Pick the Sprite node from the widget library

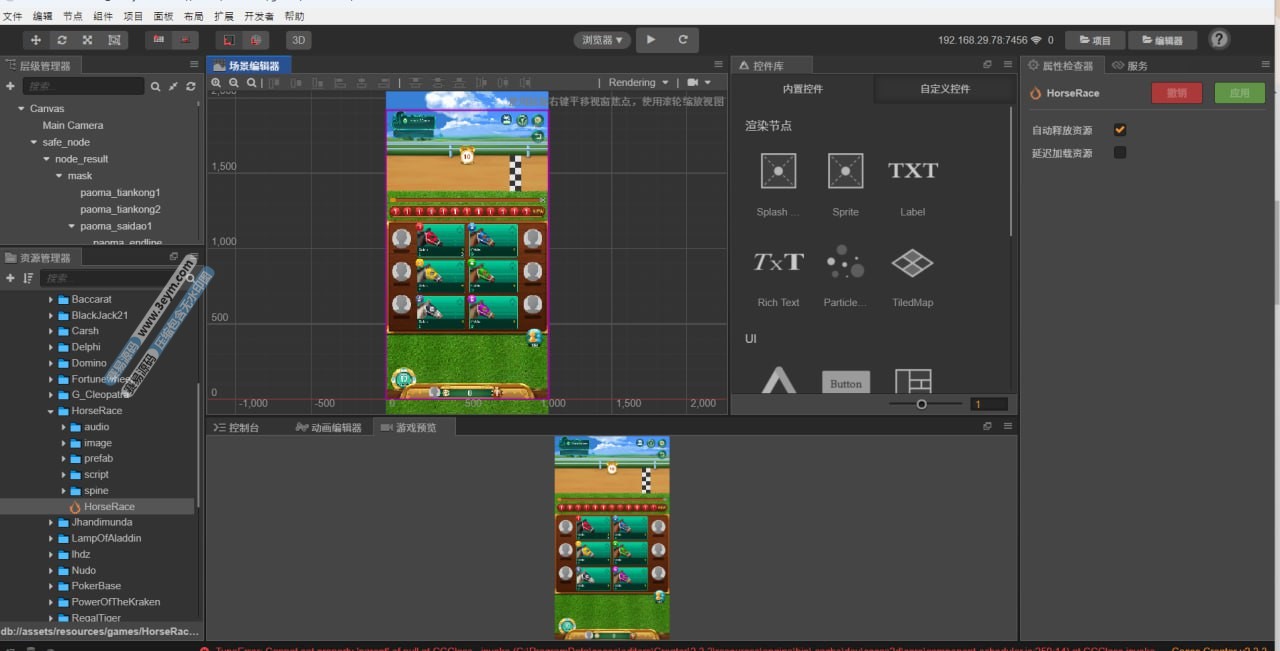845,171
